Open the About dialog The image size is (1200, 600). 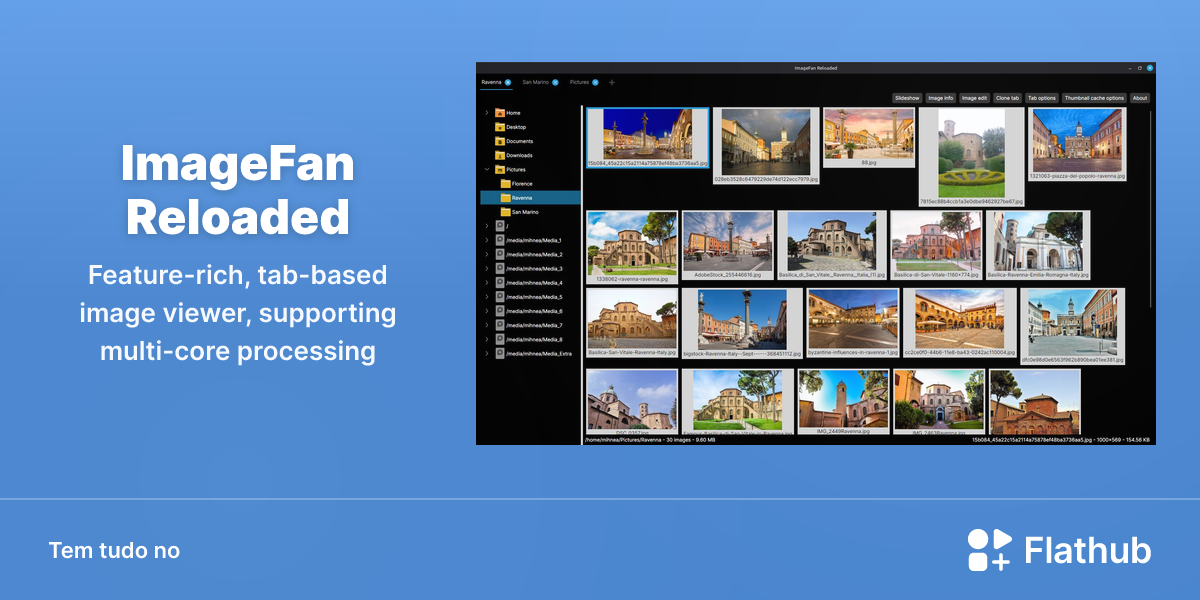1140,98
